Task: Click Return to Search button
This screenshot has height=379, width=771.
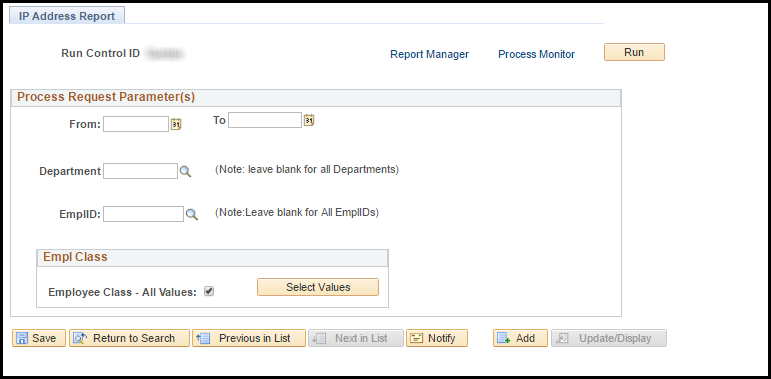Action: [129, 338]
